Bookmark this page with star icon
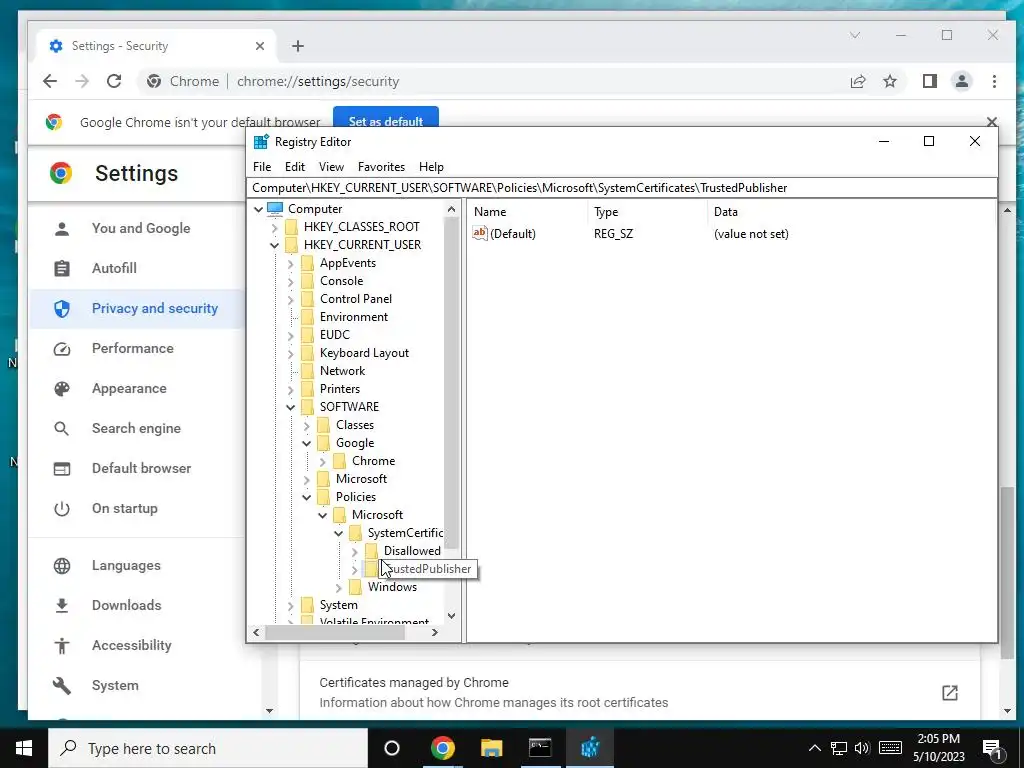 click(889, 81)
